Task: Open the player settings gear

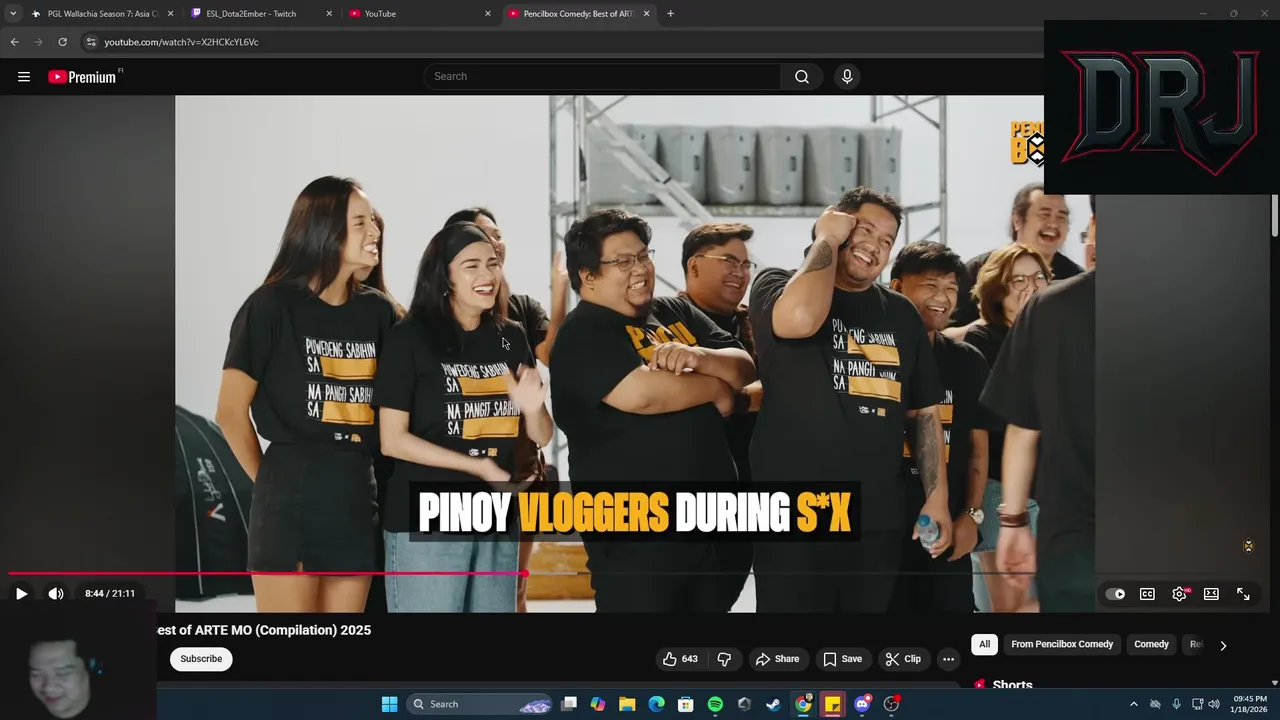Action: click(x=1180, y=594)
